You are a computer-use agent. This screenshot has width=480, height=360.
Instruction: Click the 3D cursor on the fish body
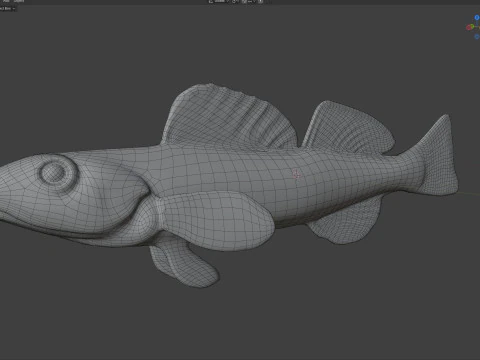click(296, 174)
